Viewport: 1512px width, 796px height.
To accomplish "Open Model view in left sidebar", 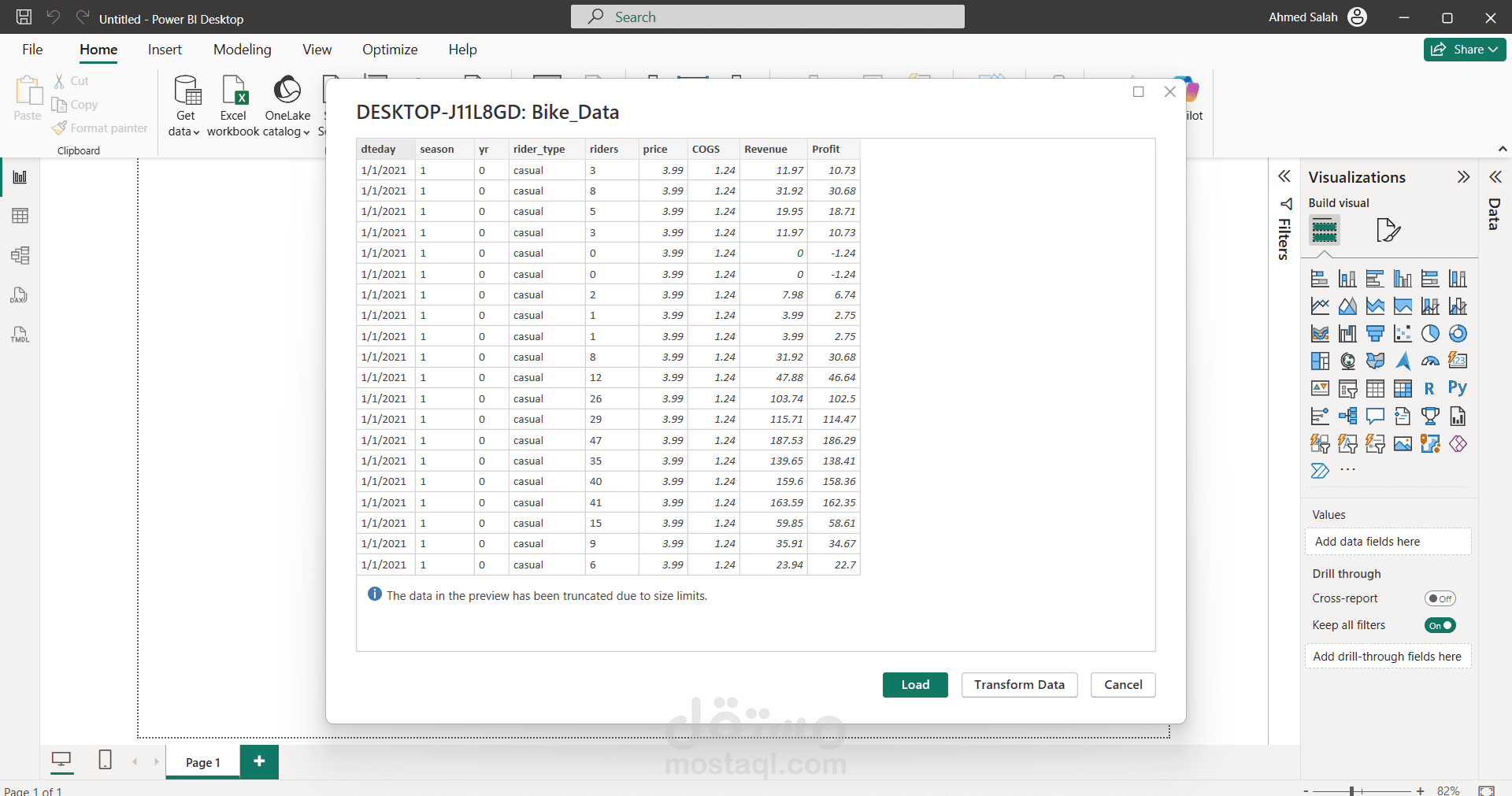I will (x=20, y=255).
